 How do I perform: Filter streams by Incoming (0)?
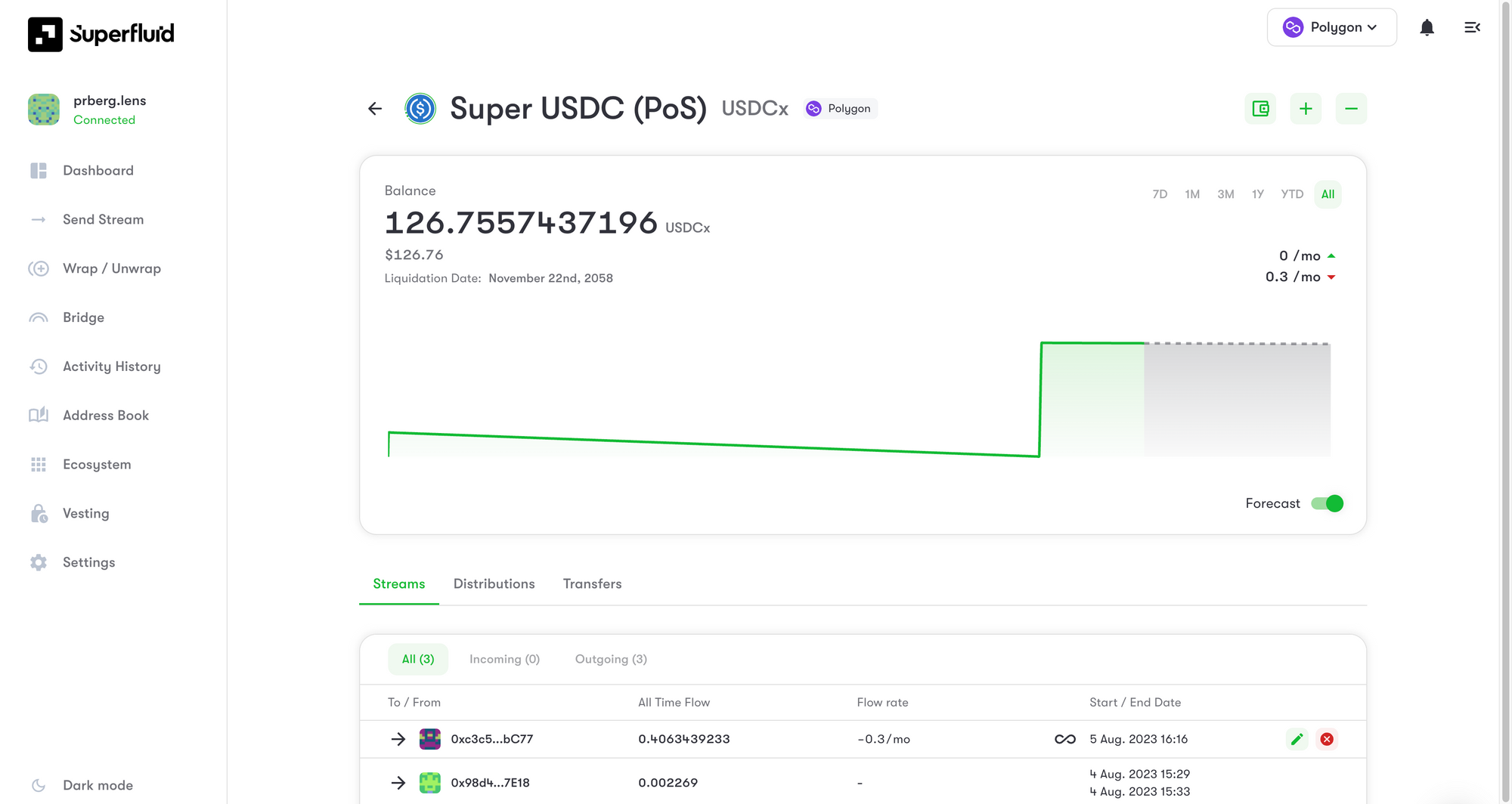coord(504,660)
